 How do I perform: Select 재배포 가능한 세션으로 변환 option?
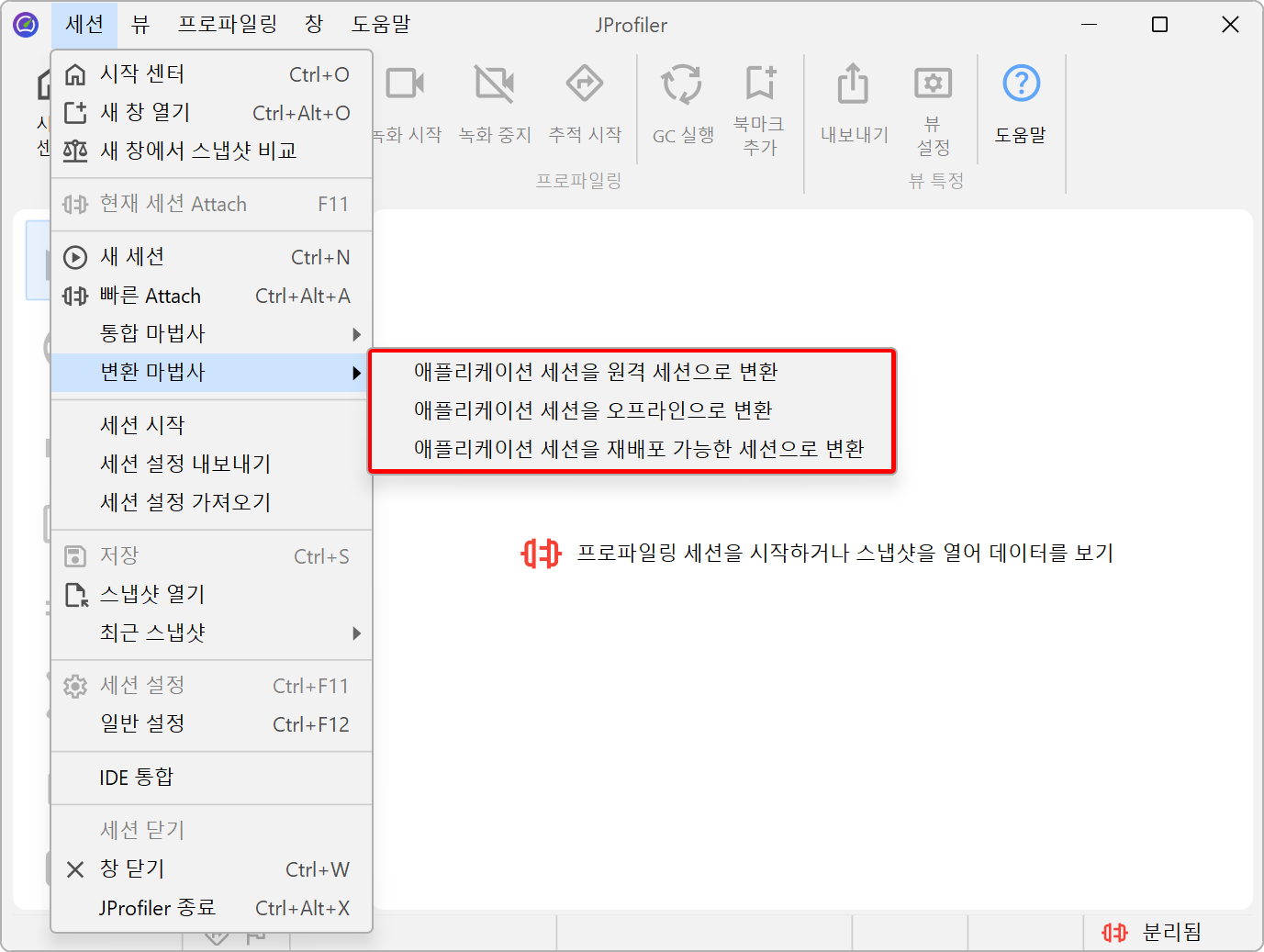pyautogui.click(x=639, y=449)
